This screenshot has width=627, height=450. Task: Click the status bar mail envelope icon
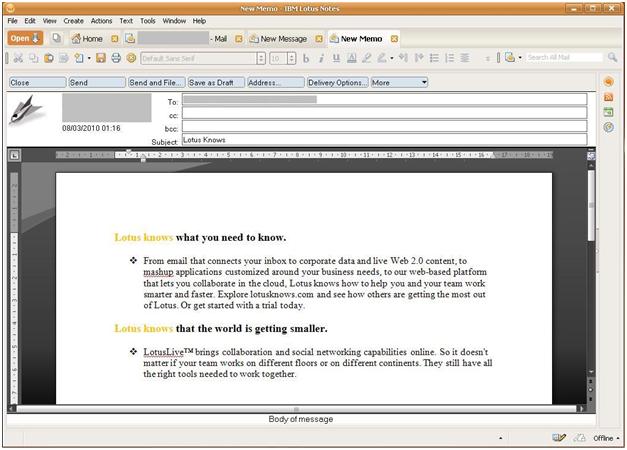[579, 438]
